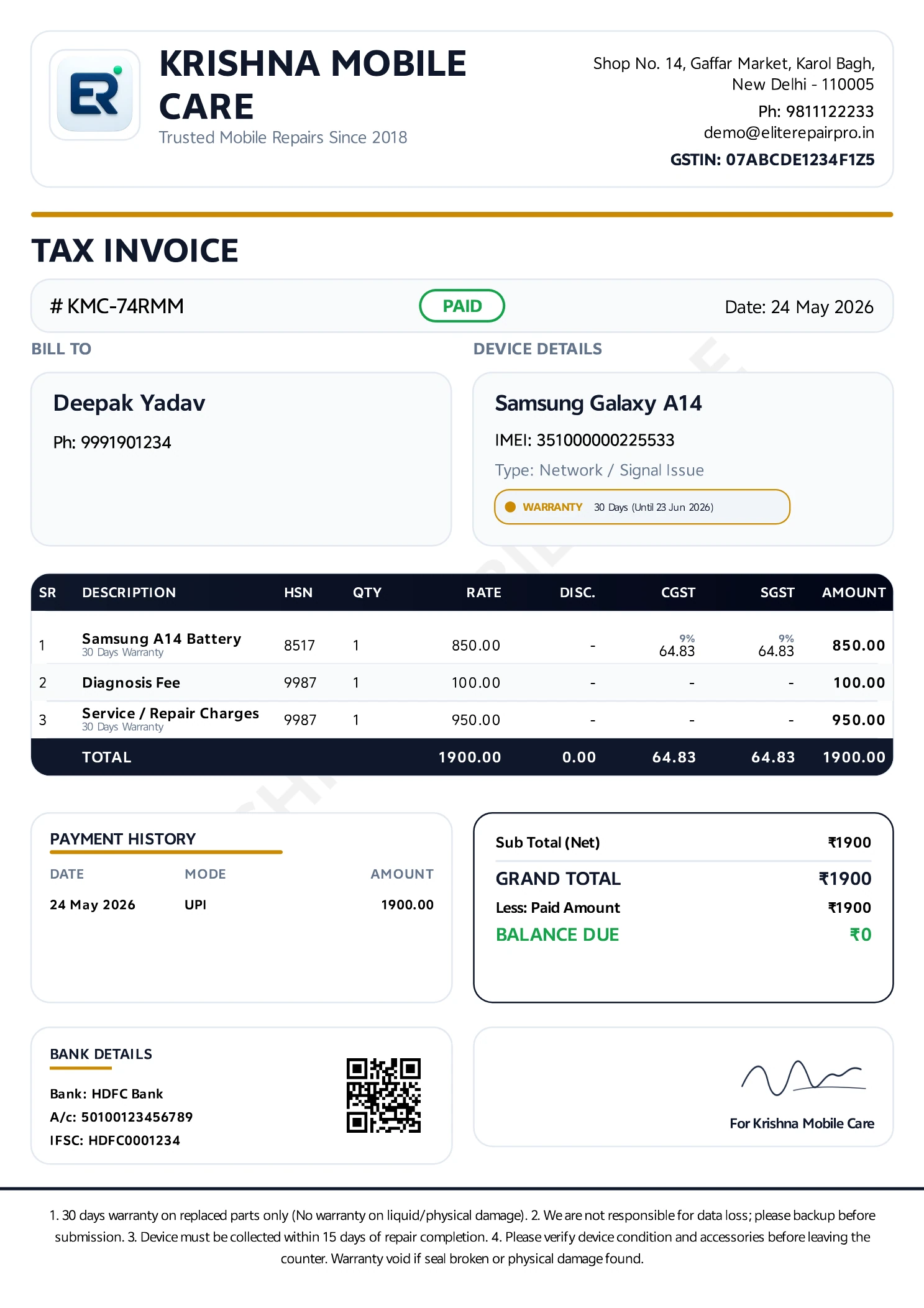Click the BANK DETAILS heading
The image size is (924, 1308).
click(101, 1054)
